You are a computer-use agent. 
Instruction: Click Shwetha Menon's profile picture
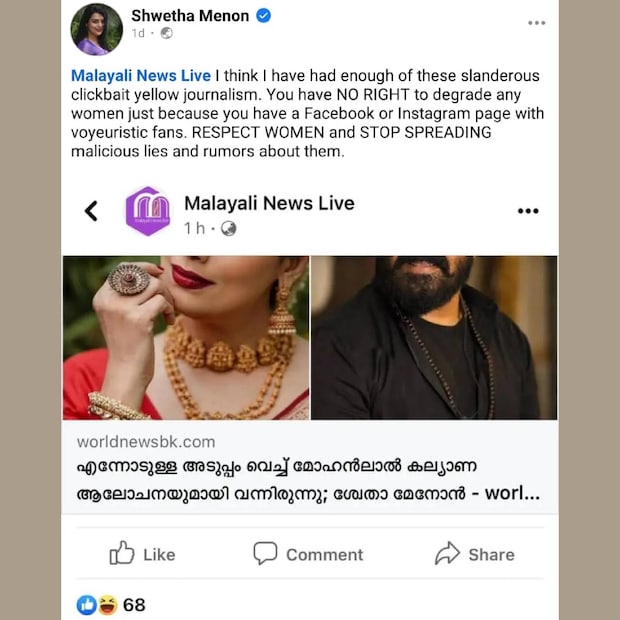pyautogui.click(x=96, y=29)
